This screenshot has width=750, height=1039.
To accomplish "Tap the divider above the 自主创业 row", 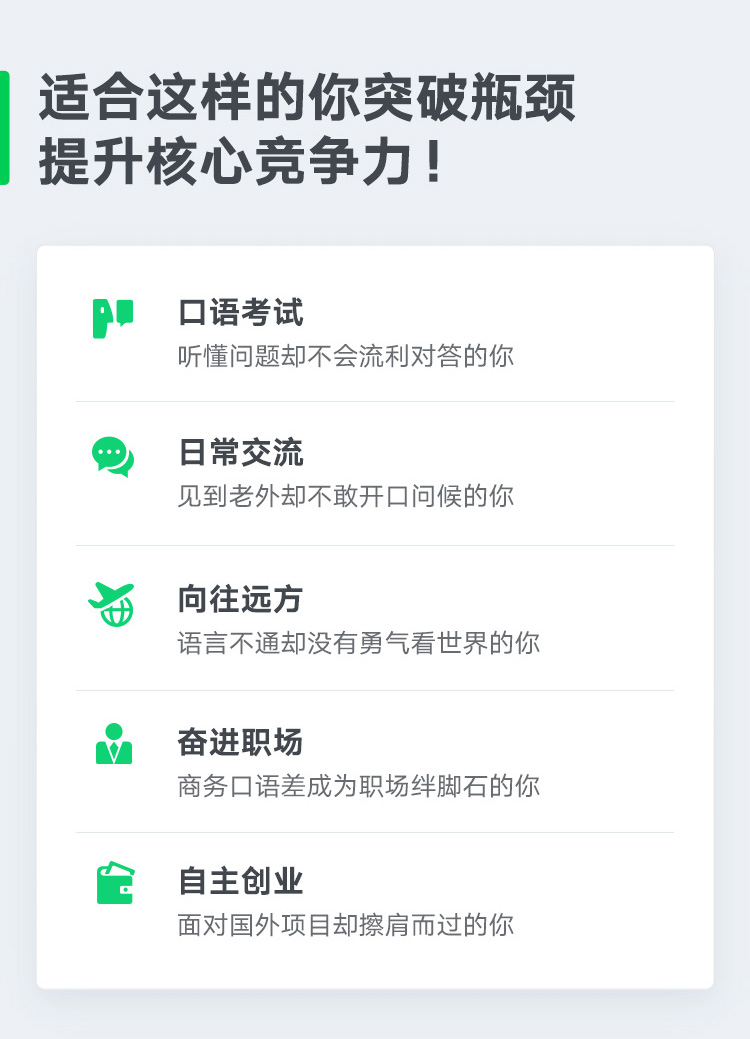I will (x=375, y=832).
